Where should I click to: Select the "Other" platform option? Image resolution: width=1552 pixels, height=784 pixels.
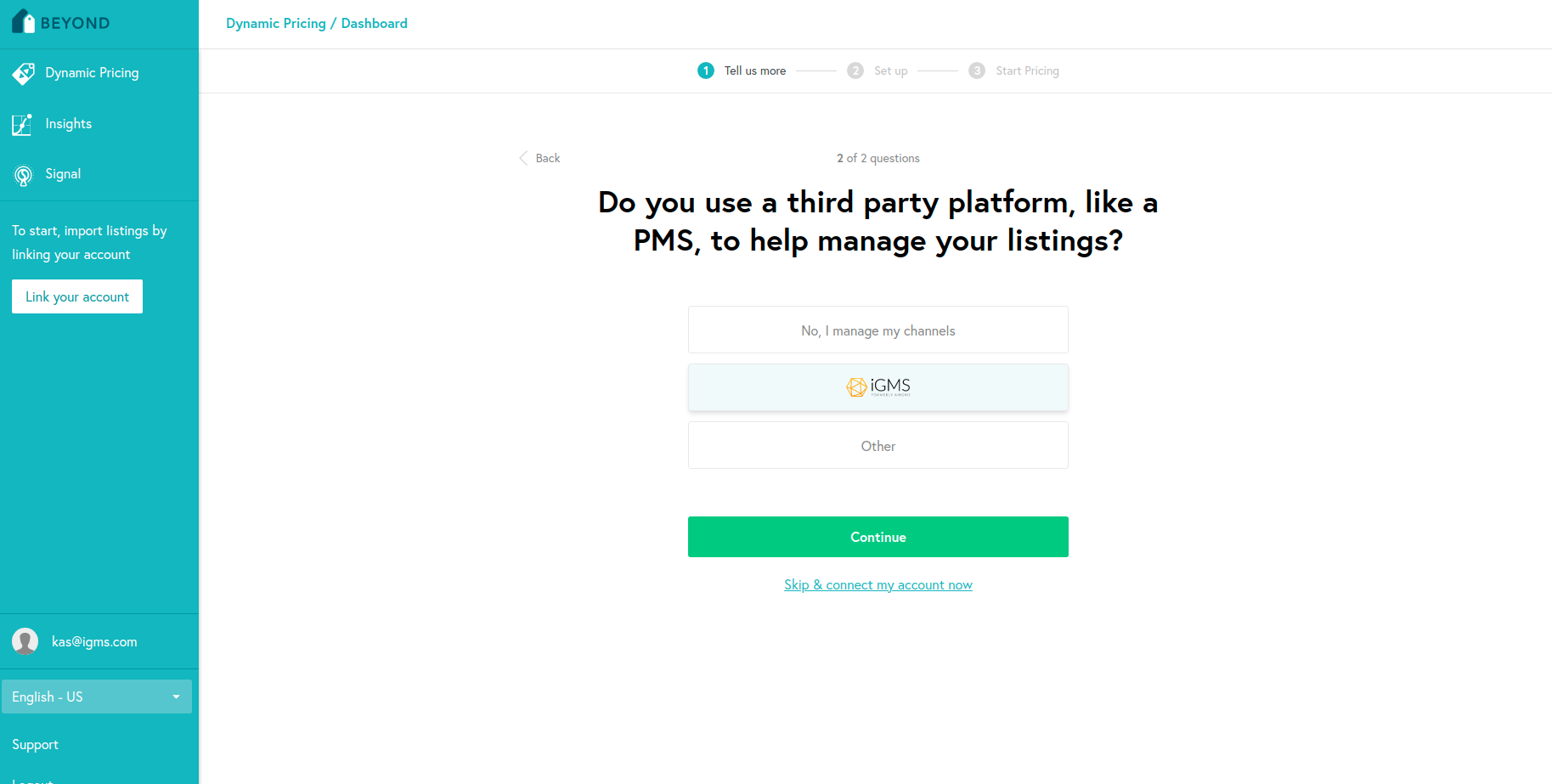point(878,446)
